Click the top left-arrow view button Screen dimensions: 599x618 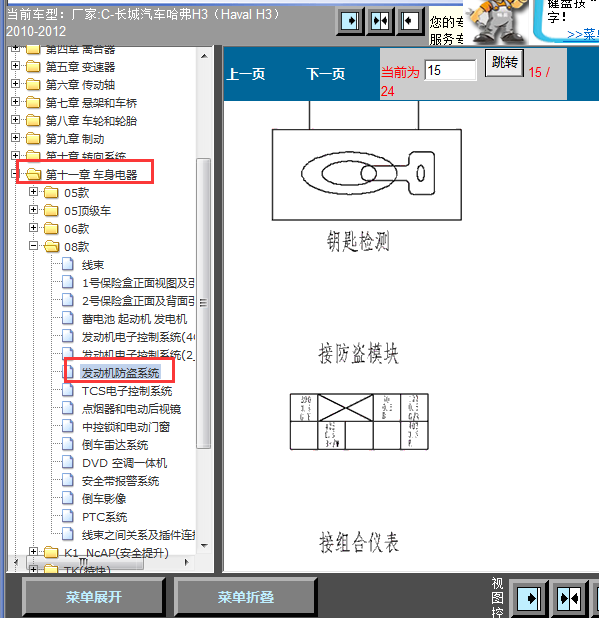tap(410, 21)
